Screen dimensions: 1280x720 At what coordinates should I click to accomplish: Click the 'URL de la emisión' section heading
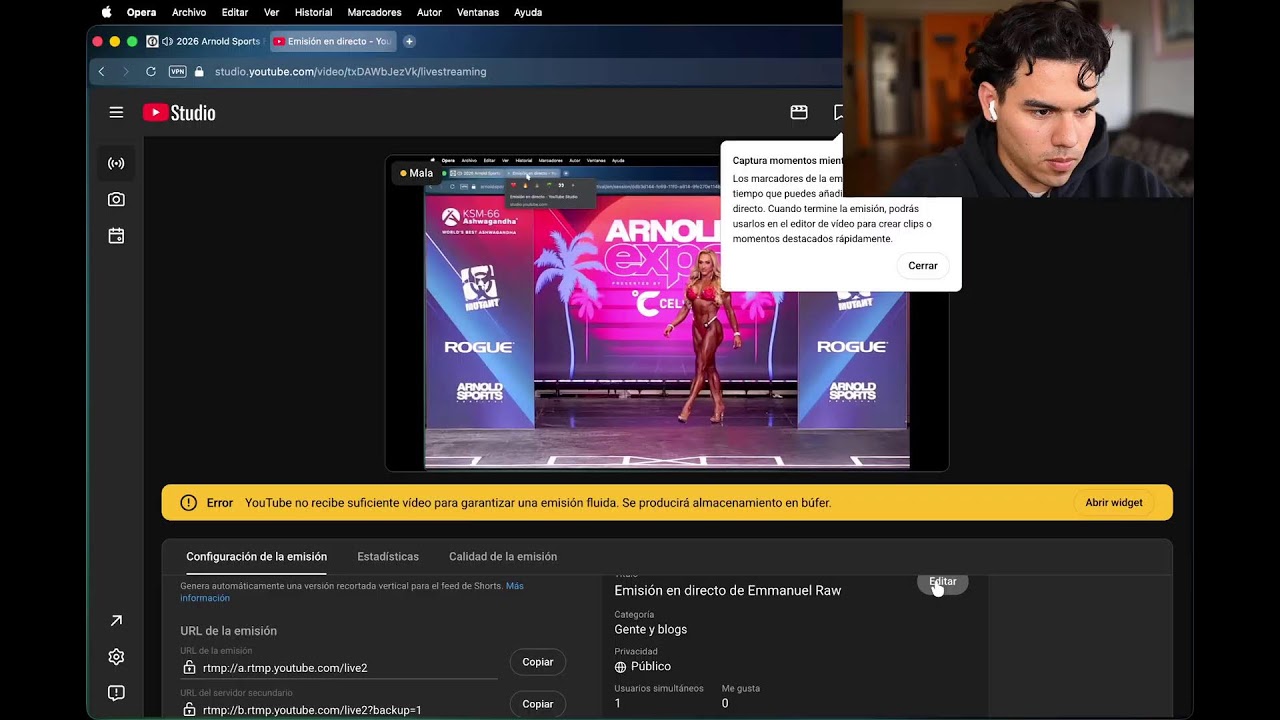[x=228, y=631]
